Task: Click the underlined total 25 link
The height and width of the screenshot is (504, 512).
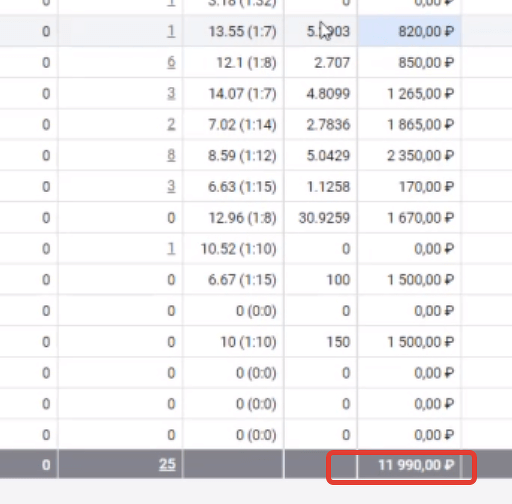Action: (167, 464)
